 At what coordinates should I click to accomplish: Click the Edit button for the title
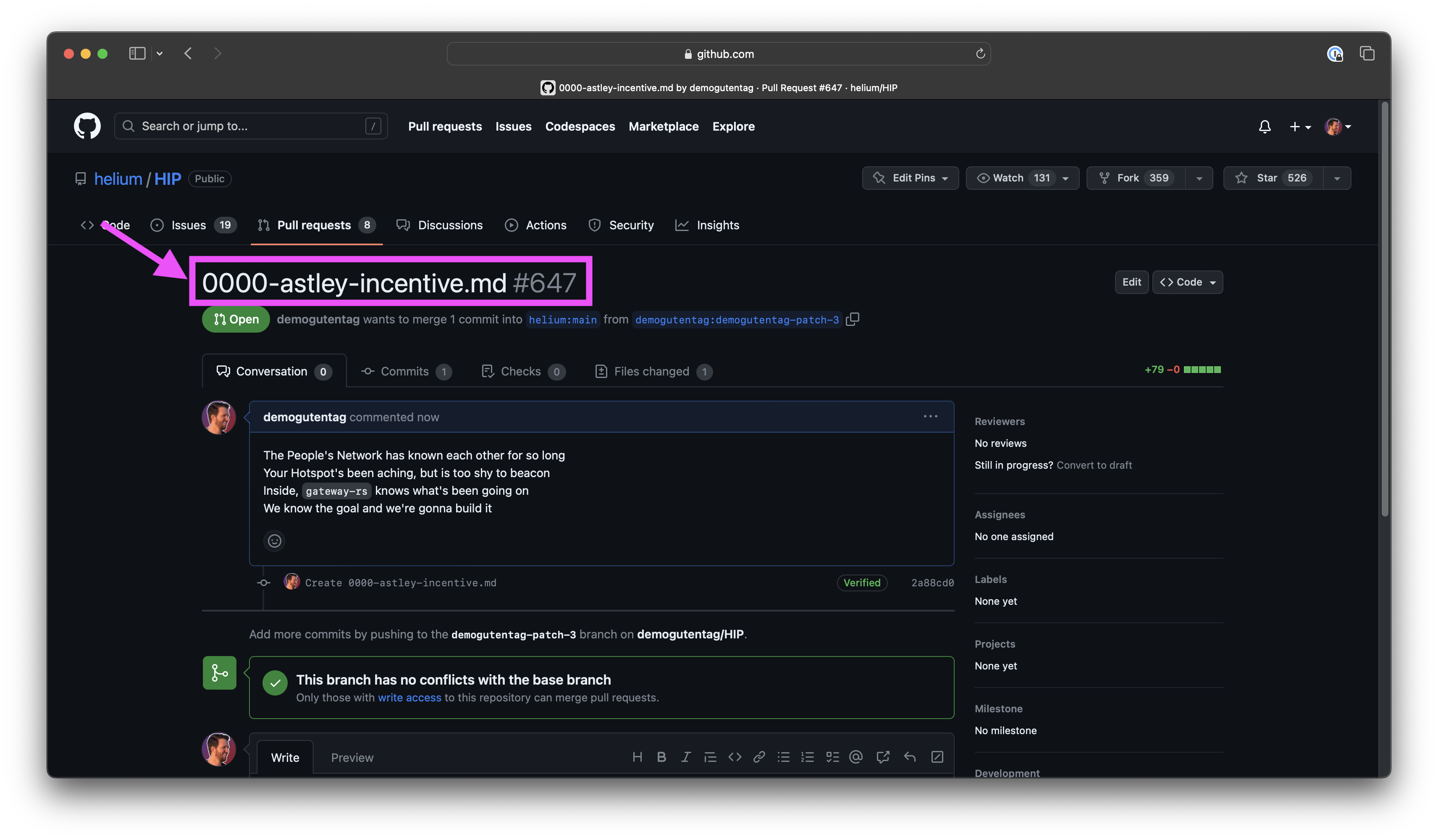pos(1131,282)
